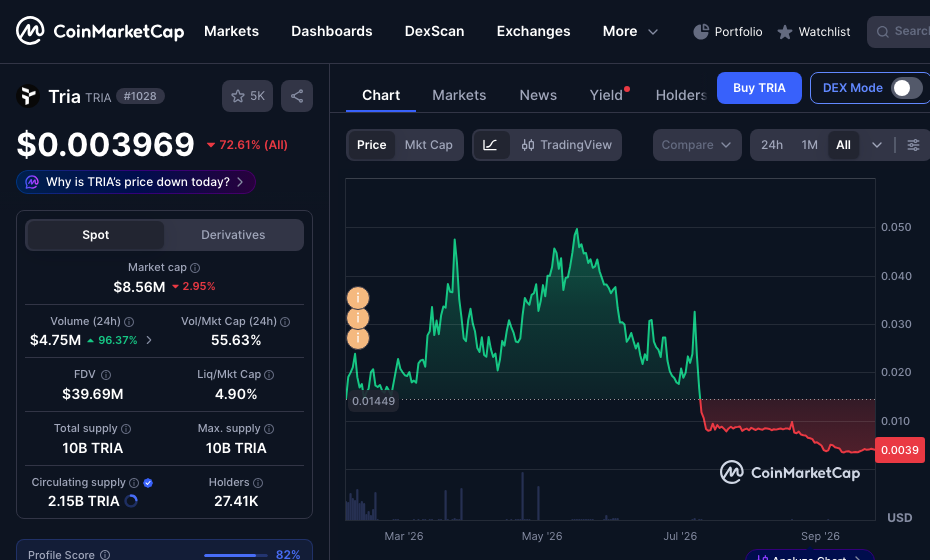Screen dimensions: 930x560
Task: Switch chart to Price view
Action: pos(371,145)
